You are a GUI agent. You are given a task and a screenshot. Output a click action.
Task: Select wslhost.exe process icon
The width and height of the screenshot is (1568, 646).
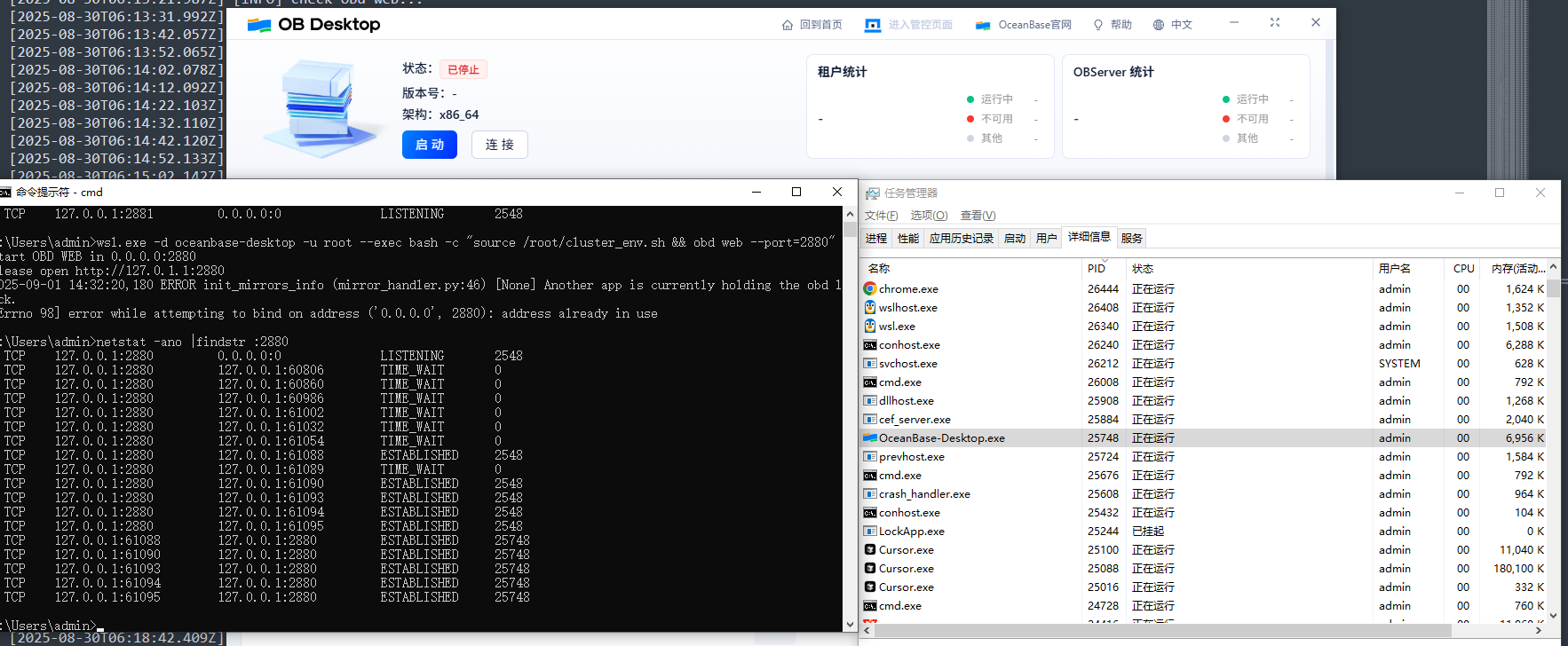(x=870, y=307)
